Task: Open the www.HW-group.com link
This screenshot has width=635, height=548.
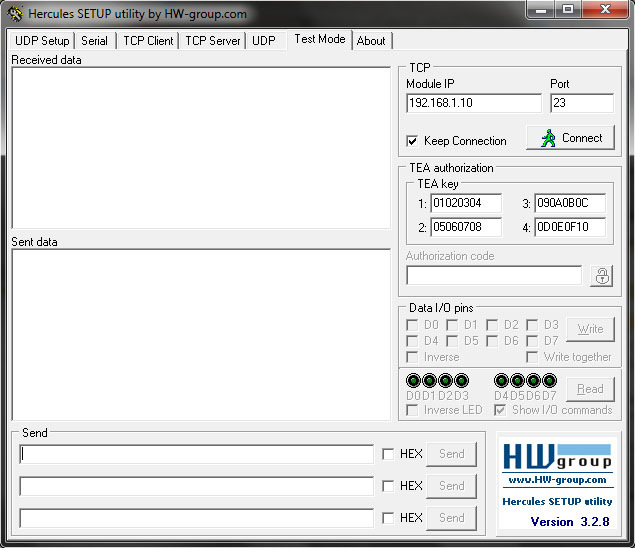Action: (x=557, y=480)
